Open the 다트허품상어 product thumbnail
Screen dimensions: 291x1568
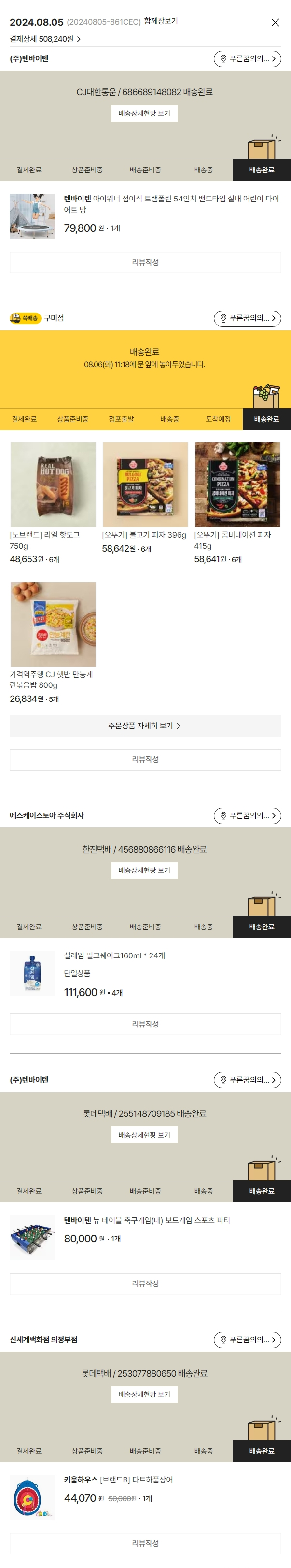coord(32,1497)
